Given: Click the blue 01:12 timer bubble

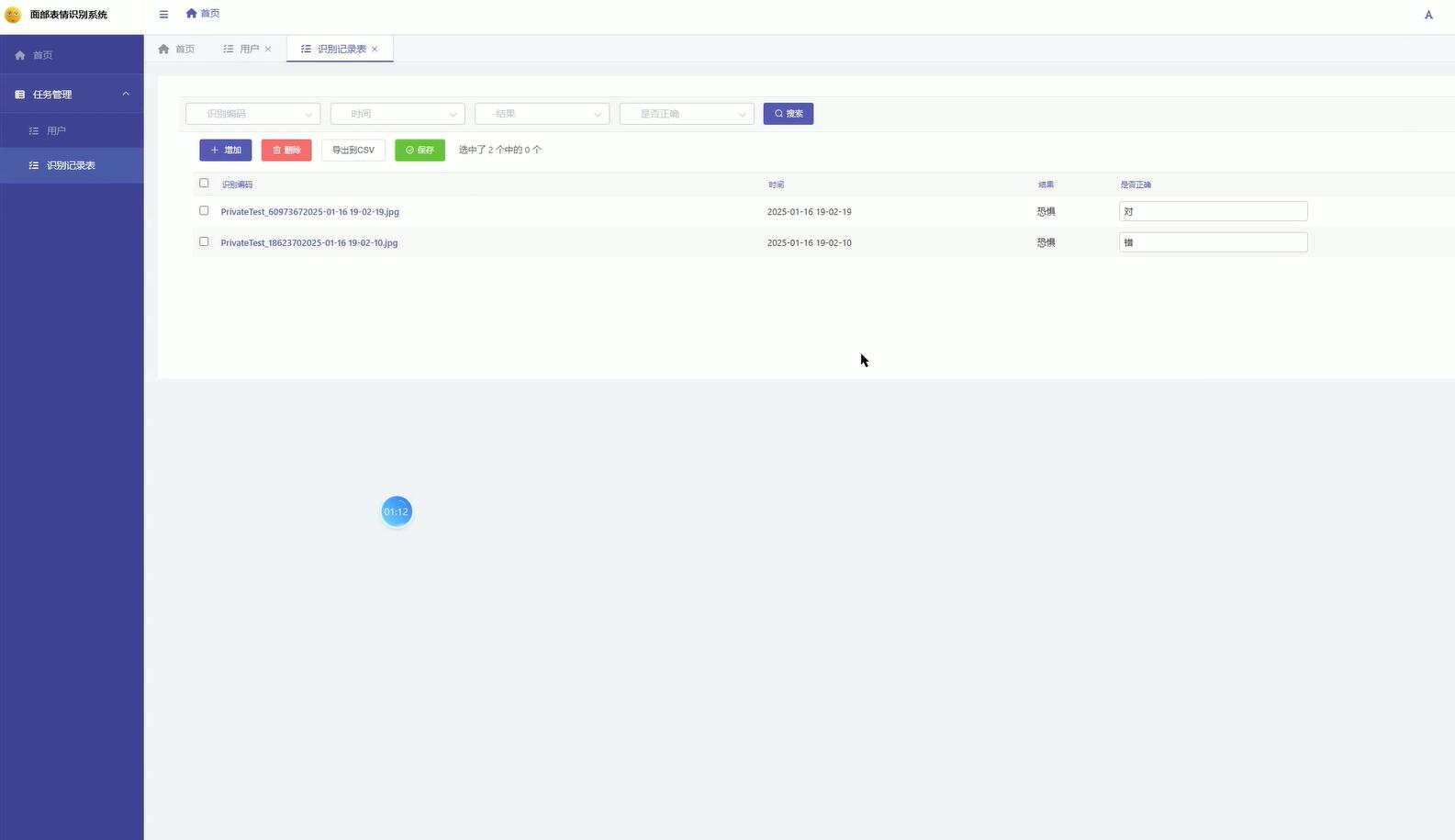Looking at the screenshot, I should [397, 512].
